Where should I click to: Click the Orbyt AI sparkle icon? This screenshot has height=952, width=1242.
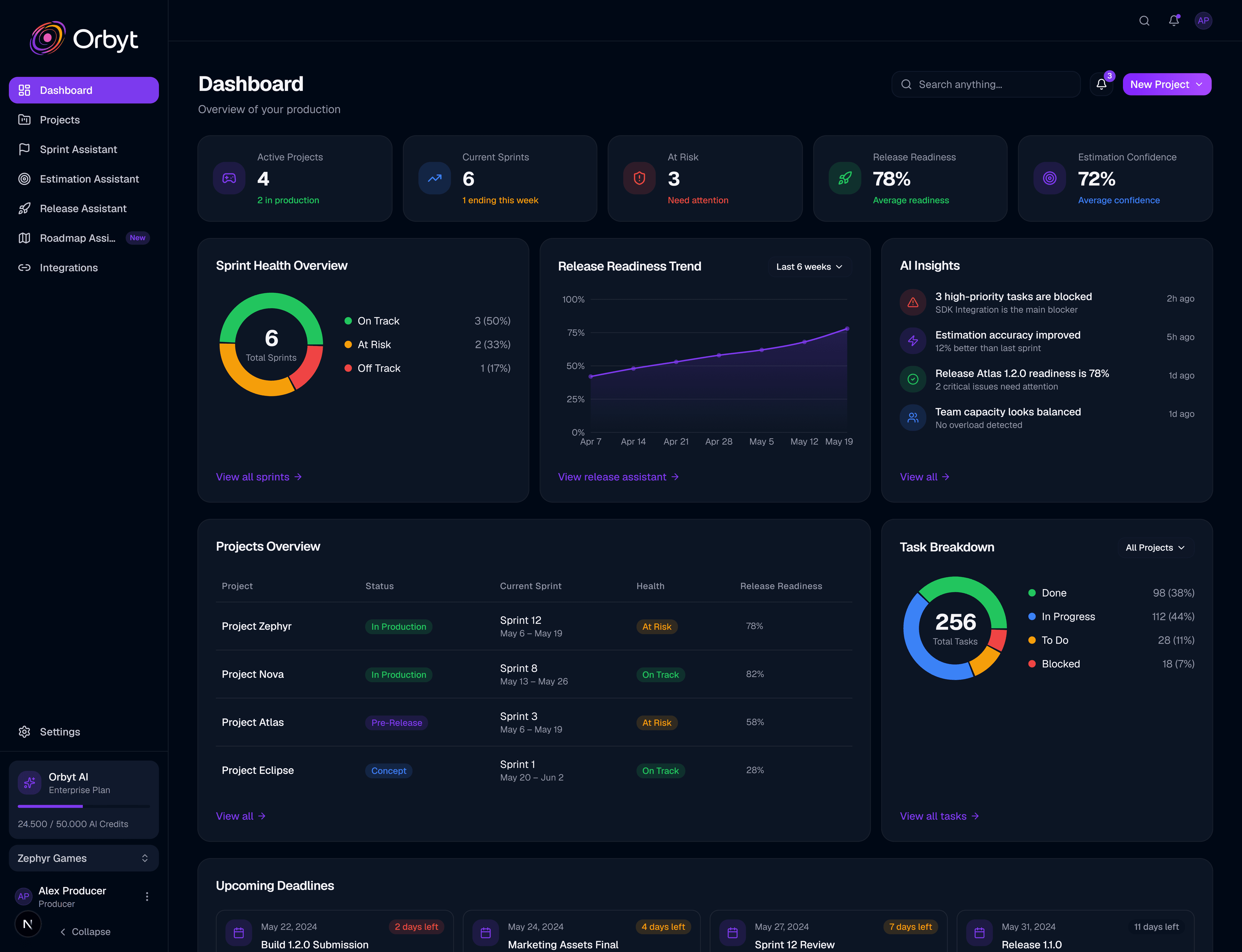tap(29, 783)
